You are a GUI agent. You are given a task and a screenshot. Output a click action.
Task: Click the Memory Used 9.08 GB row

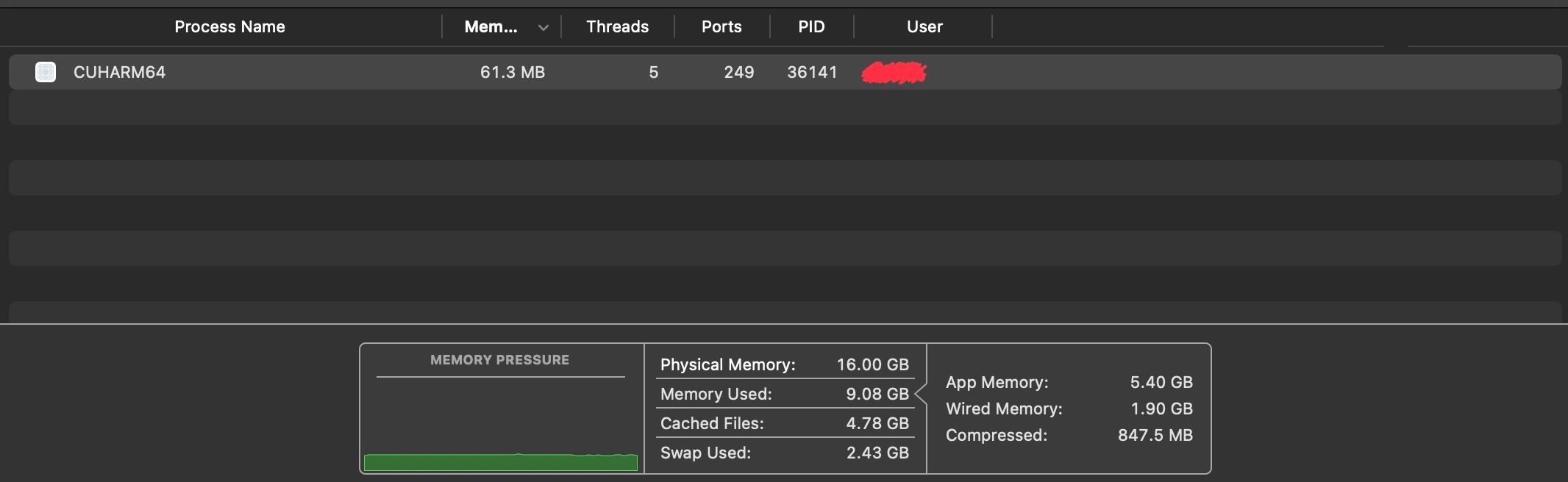coord(784,394)
